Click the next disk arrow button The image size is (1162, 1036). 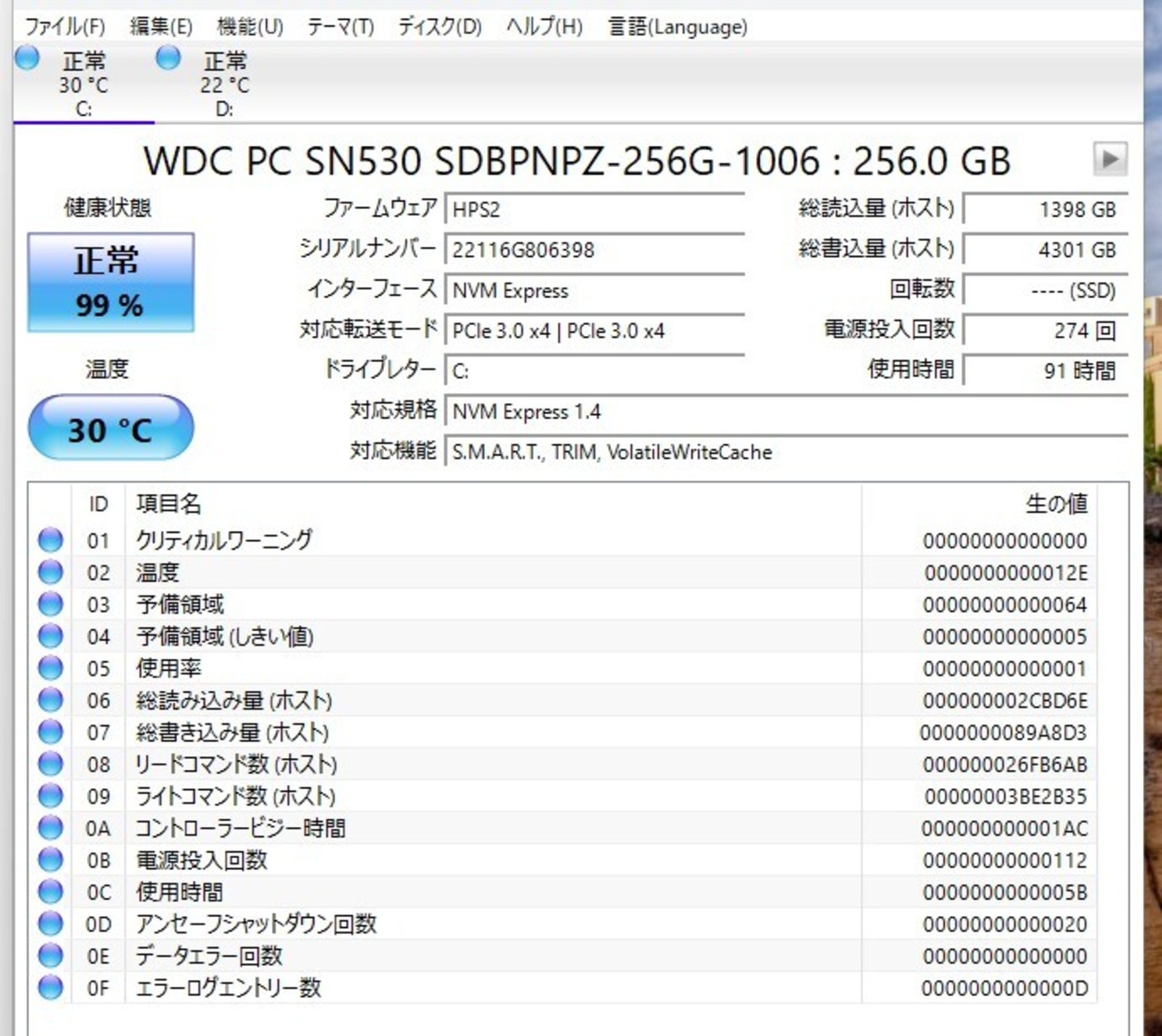click(x=1109, y=159)
